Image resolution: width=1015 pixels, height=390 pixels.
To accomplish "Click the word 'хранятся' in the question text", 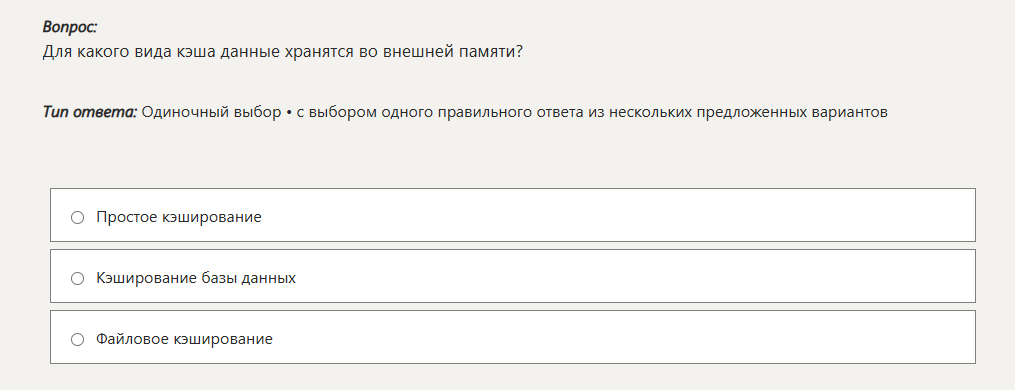I will point(319,52).
